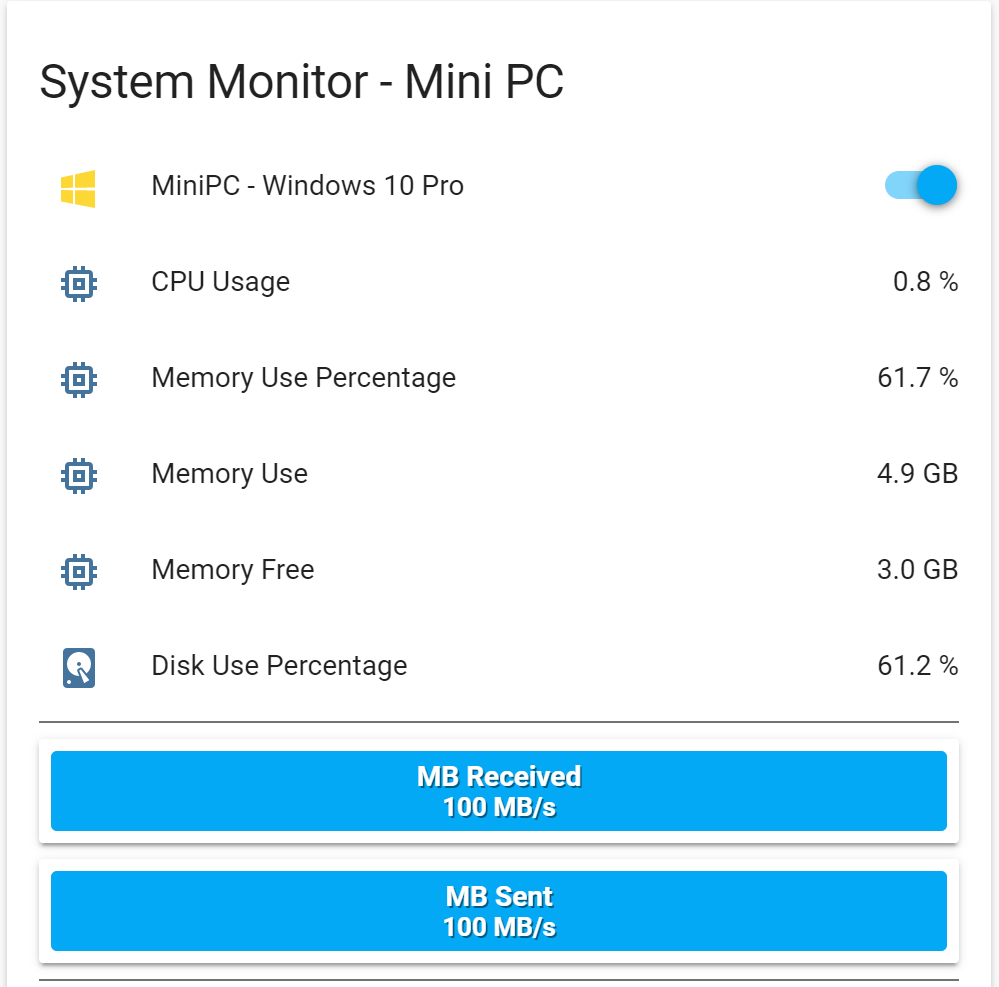Open the CPU Usage entity label
The width and height of the screenshot is (999, 987).
[x=220, y=282]
